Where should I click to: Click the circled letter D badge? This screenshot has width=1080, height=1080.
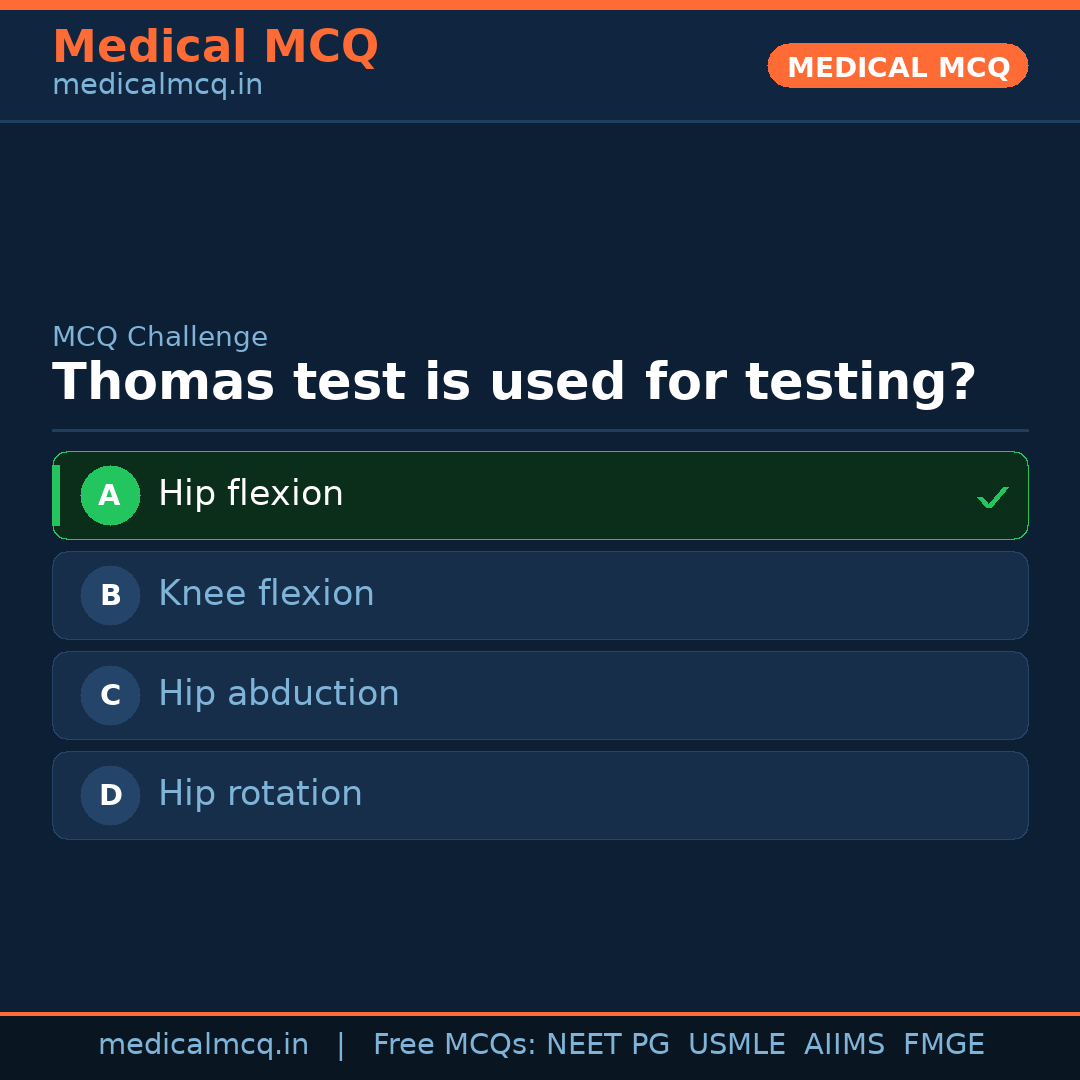[x=110, y=795]
